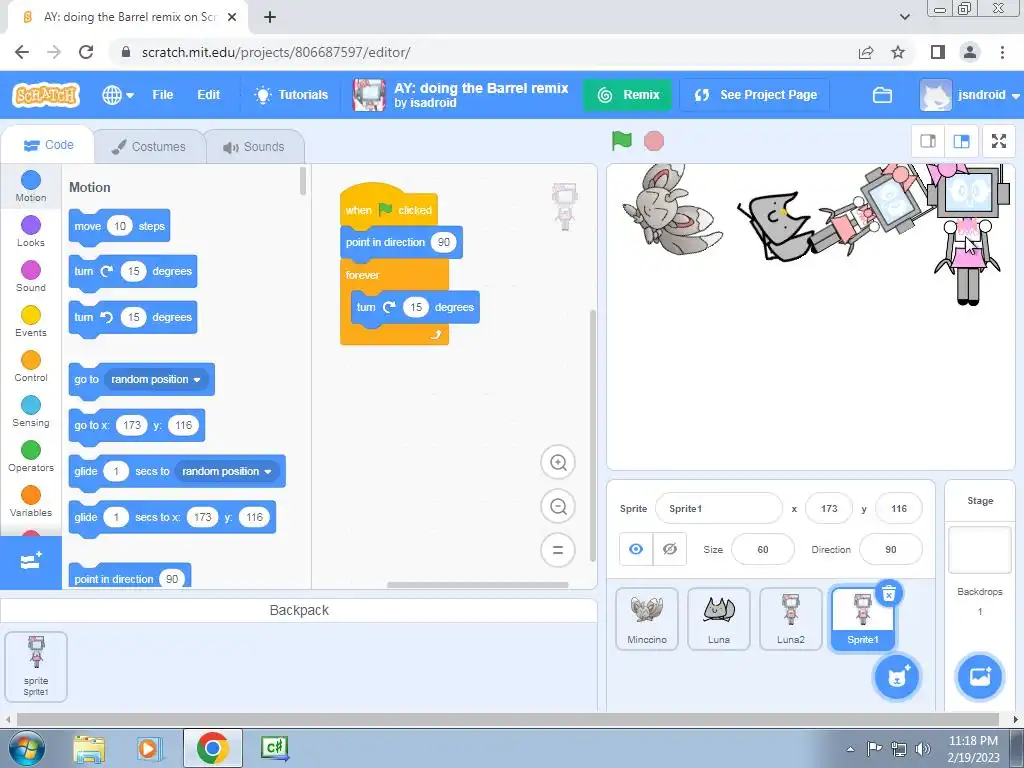Select the Looks category circle
This screenshot has height=768, width=1024.
(x=31, y=225)
